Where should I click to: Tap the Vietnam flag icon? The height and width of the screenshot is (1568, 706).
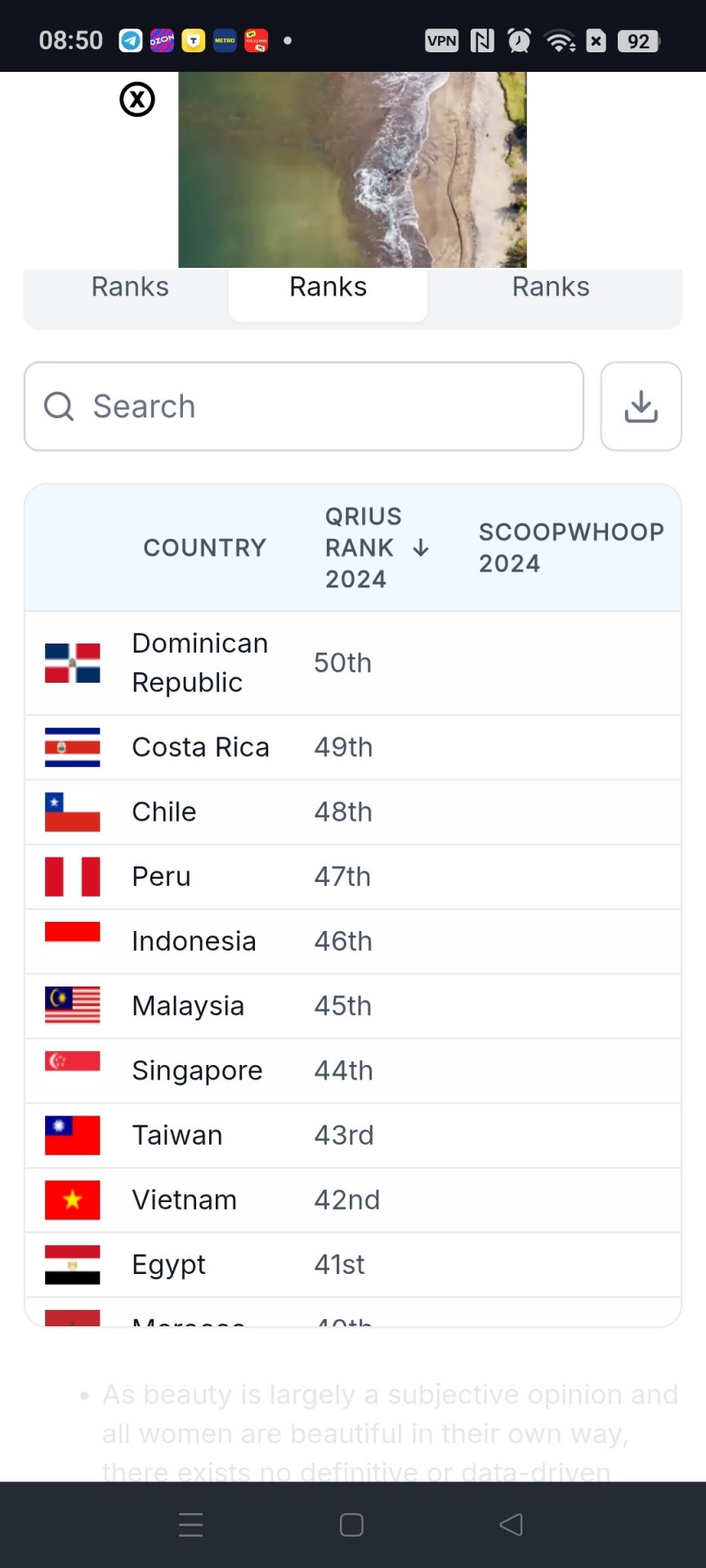tap(73, 1200)
